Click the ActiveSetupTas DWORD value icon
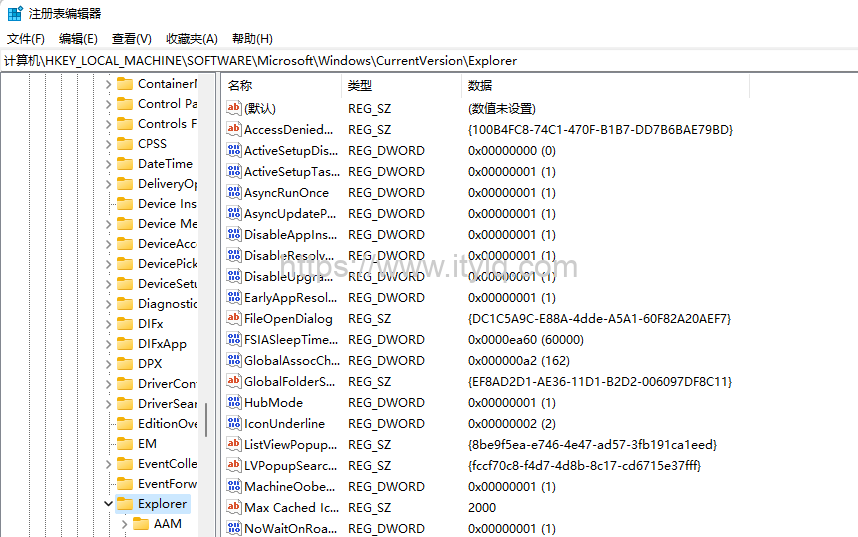The height and width of the screenshot is (537, 858). pos(234,171)
